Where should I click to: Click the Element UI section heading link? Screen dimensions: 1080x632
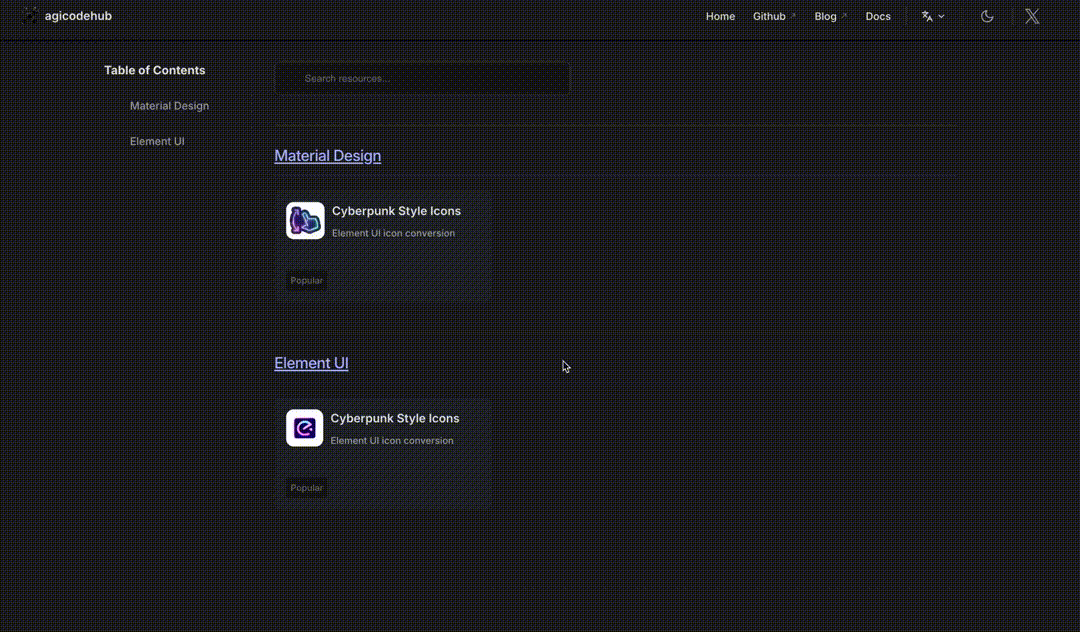pyautogui.click(x=311, y=363)
